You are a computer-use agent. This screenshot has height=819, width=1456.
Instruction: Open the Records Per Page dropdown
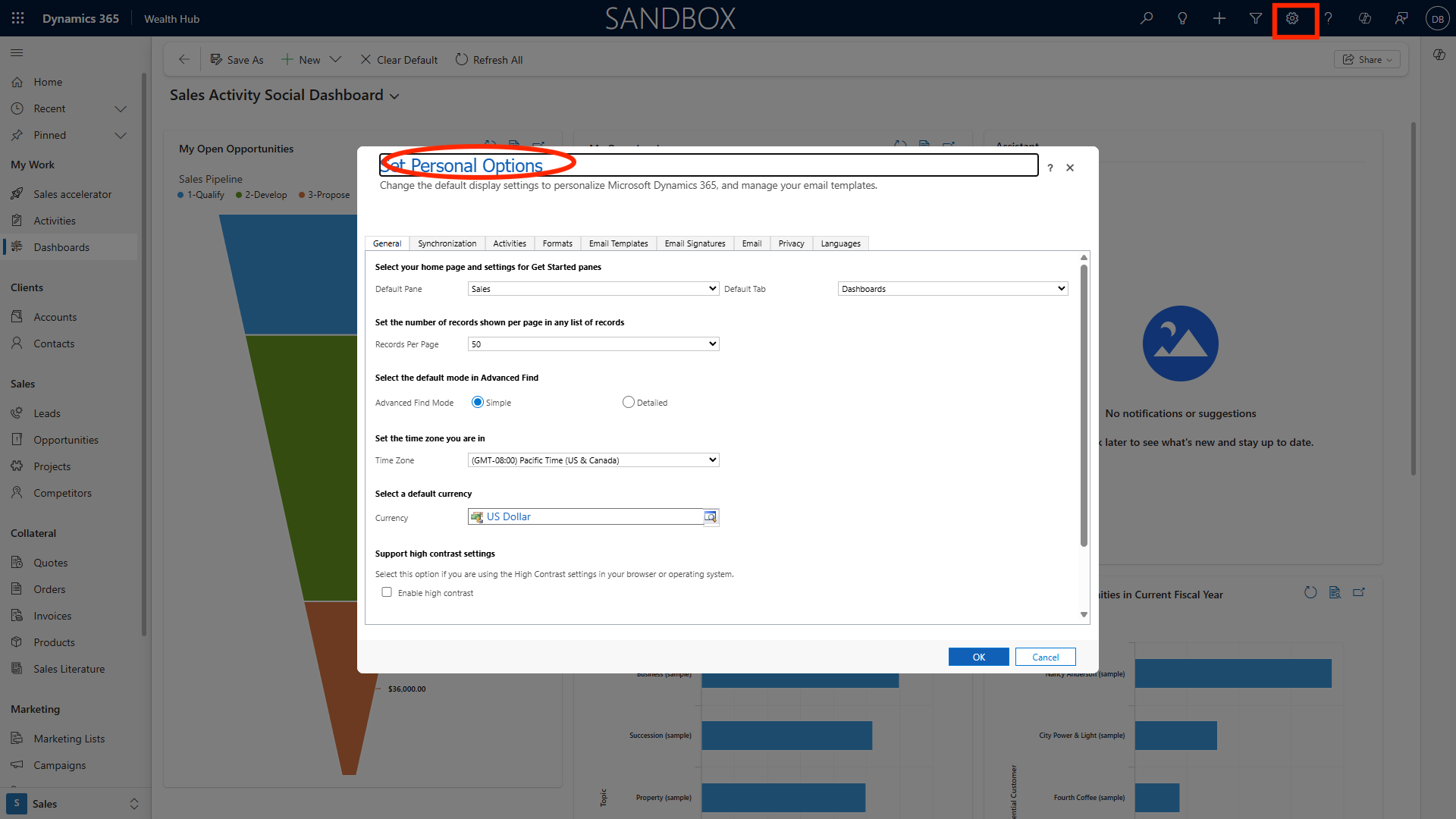[x=593, y=344]
